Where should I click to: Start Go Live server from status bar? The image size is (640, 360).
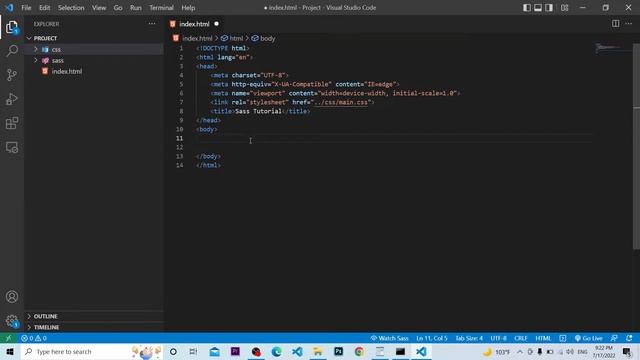coord(589,338)
